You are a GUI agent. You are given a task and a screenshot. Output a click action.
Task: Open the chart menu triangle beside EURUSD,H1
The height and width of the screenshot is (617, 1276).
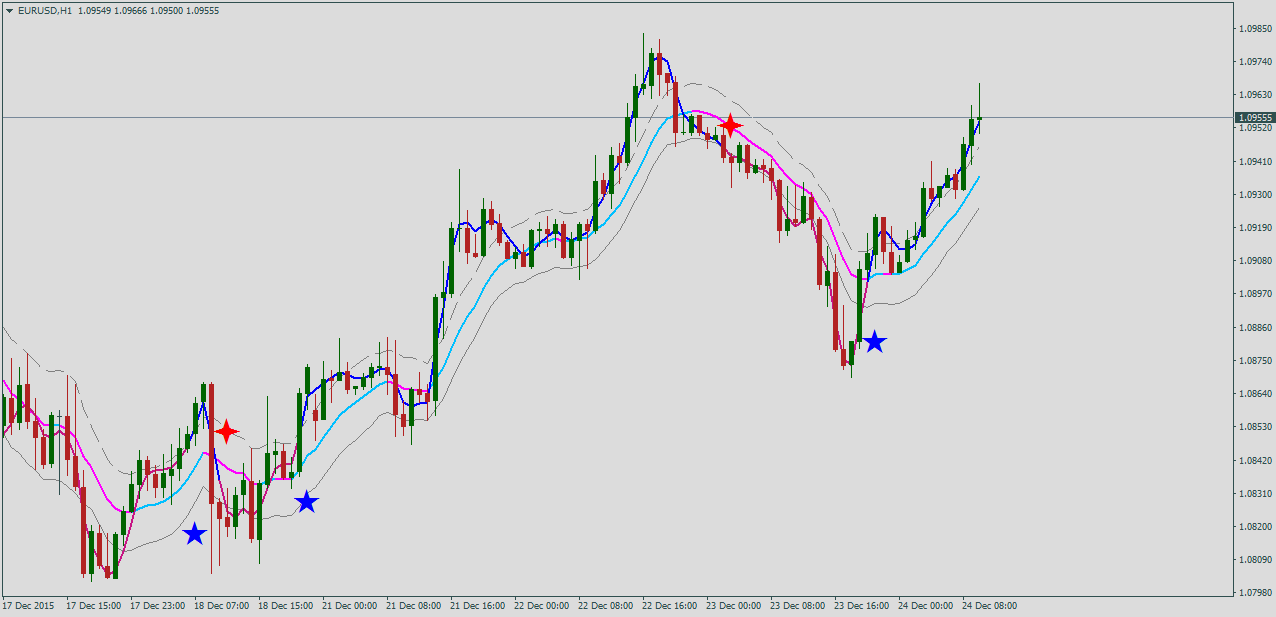(x=9, y=11)
